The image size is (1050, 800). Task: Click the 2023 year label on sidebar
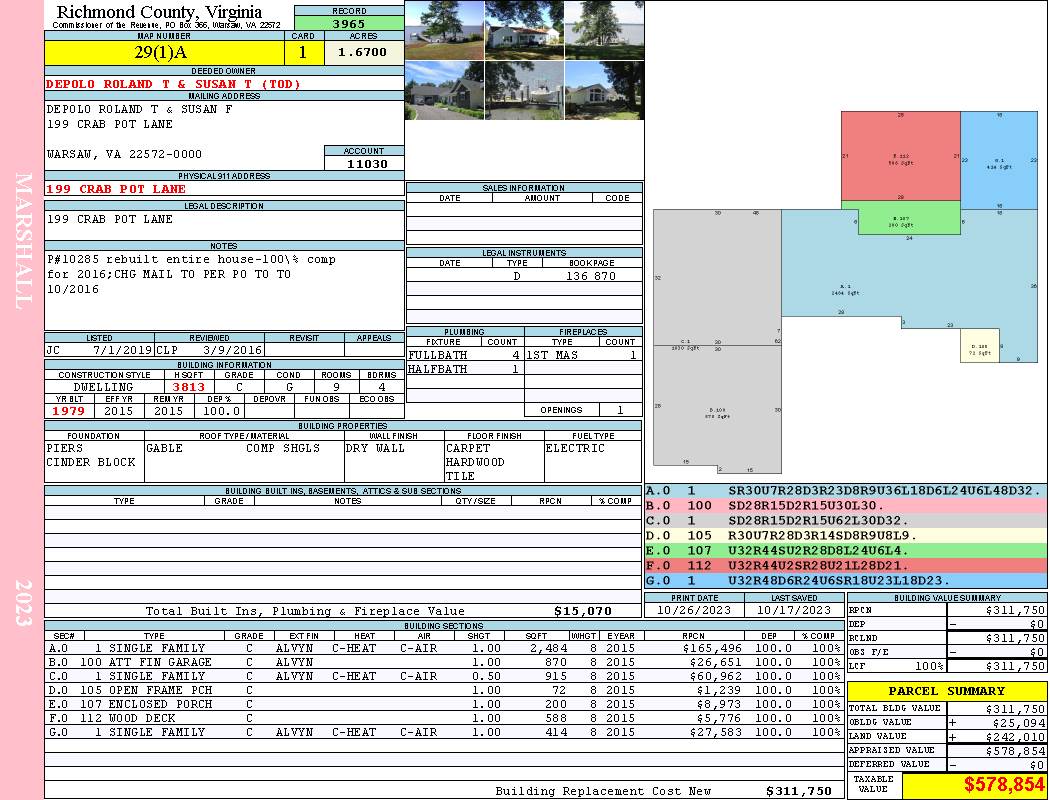click(x=23, y=603)
